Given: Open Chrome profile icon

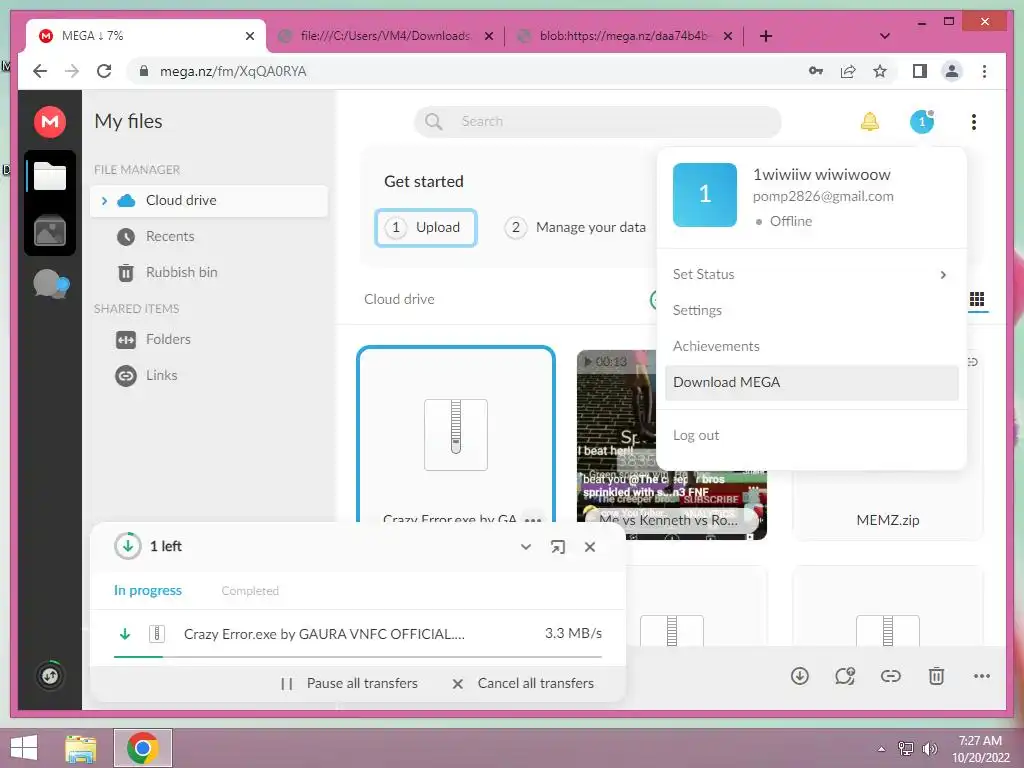Looking at the screenshot, I should point(952,71).
